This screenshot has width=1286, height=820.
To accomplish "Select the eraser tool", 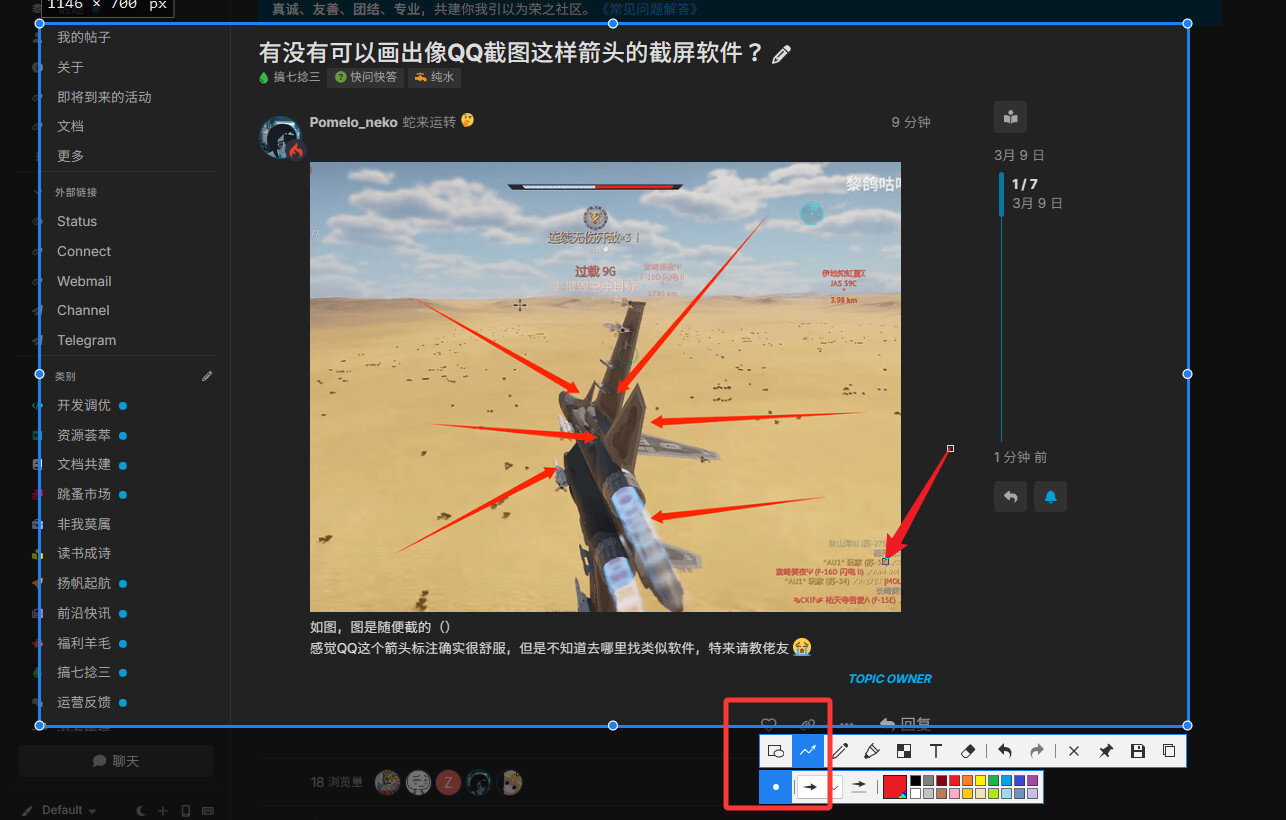I will click(967, 751).
